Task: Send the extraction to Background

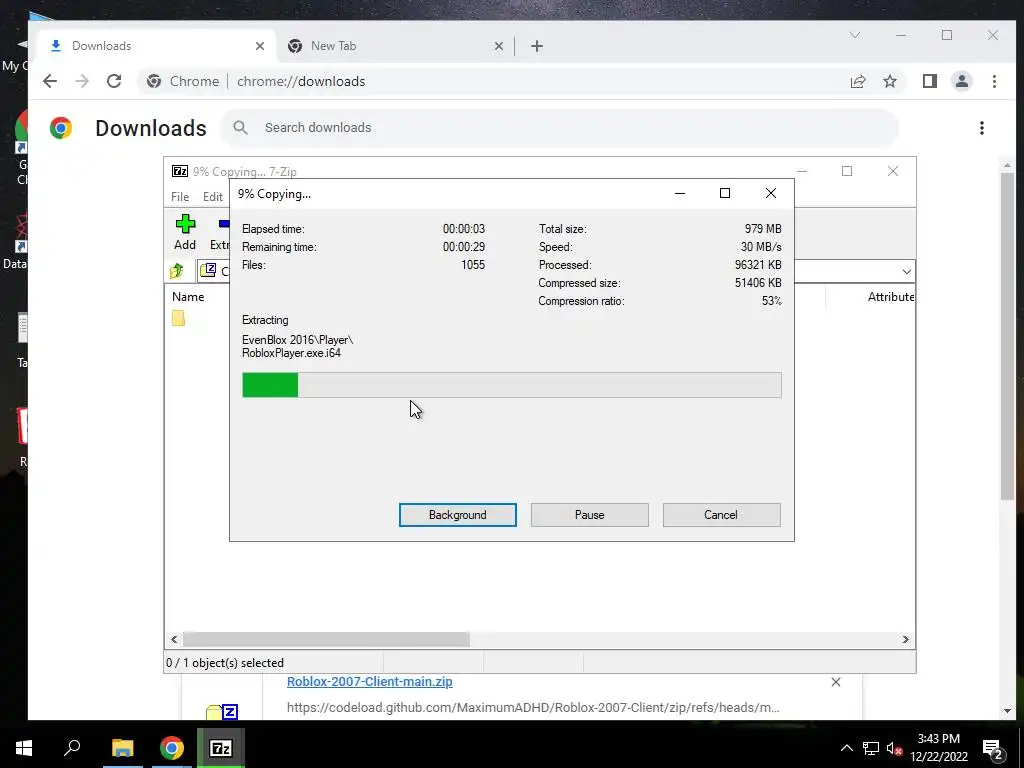Action: tap(457, 515)
